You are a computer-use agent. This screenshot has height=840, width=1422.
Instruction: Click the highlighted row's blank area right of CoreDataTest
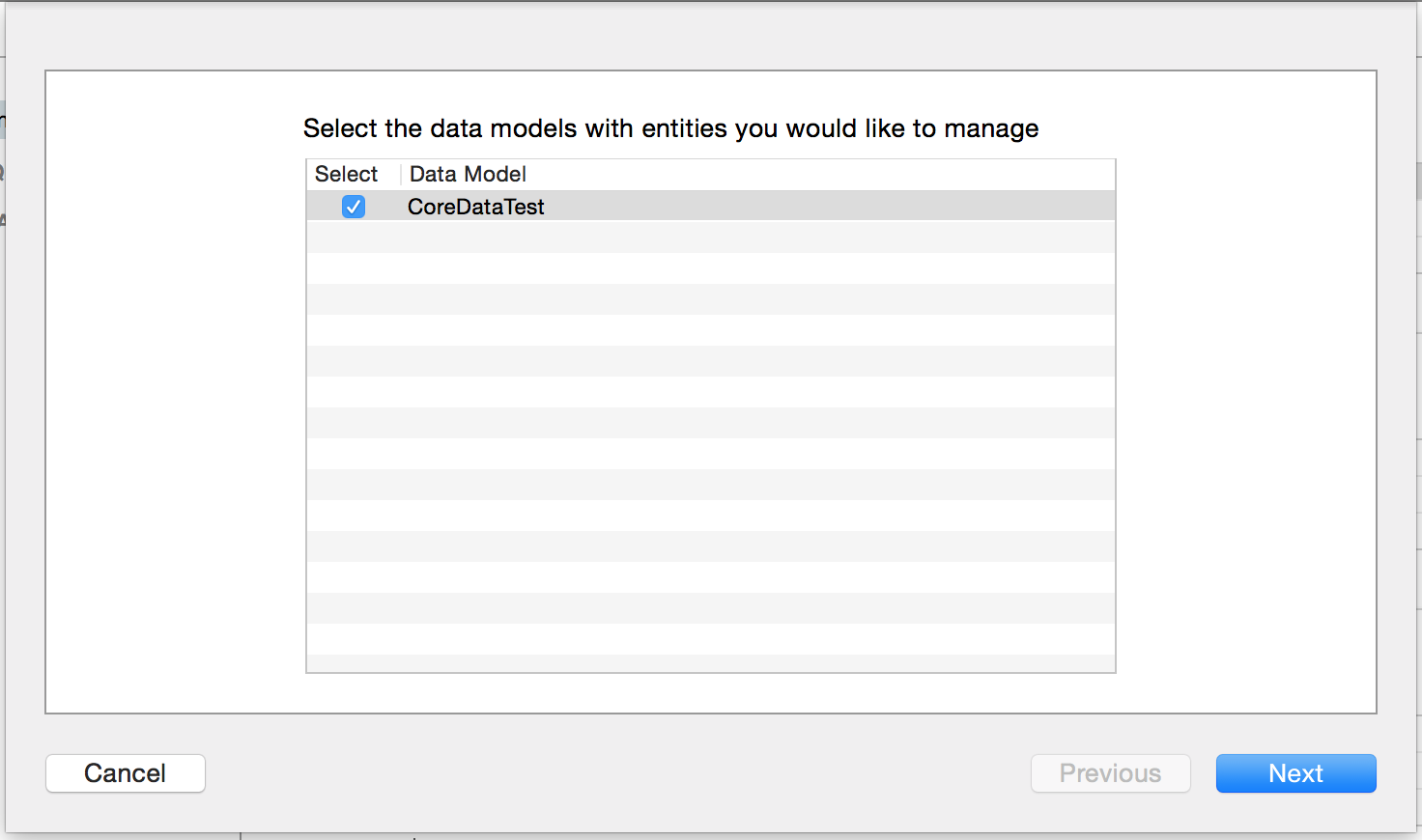click(x=829, y=207)
